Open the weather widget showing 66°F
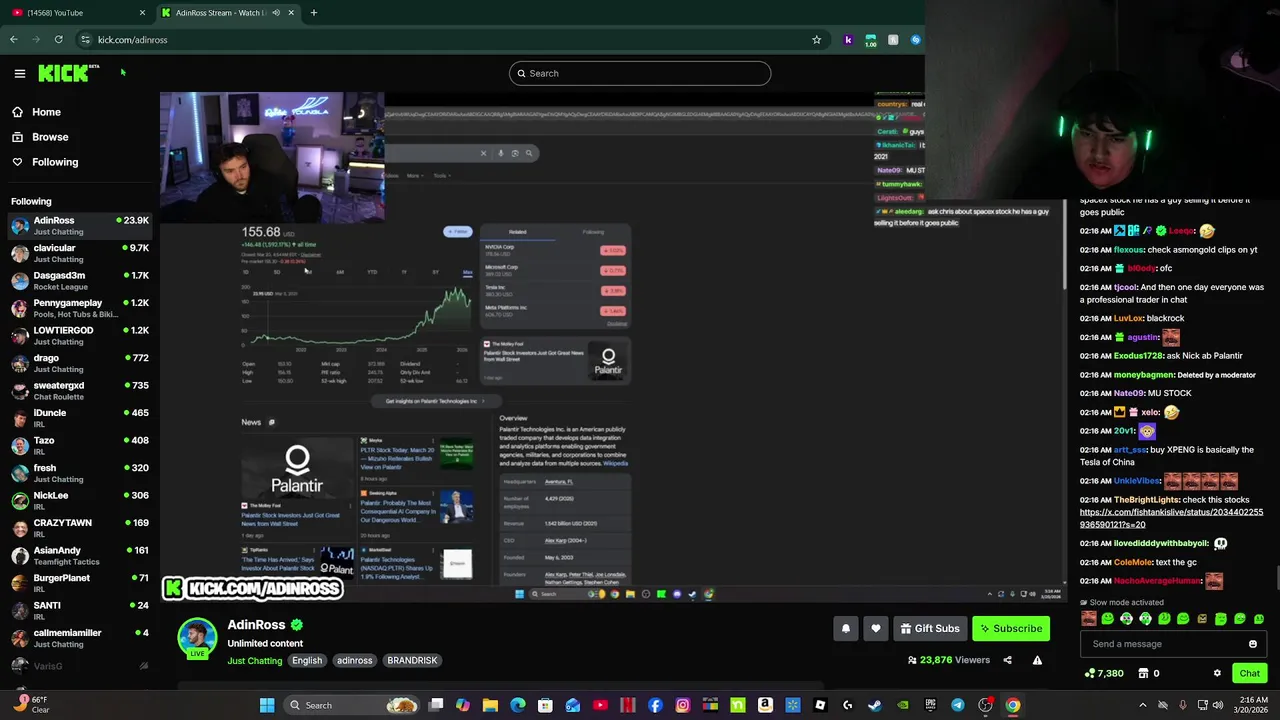 30,705
